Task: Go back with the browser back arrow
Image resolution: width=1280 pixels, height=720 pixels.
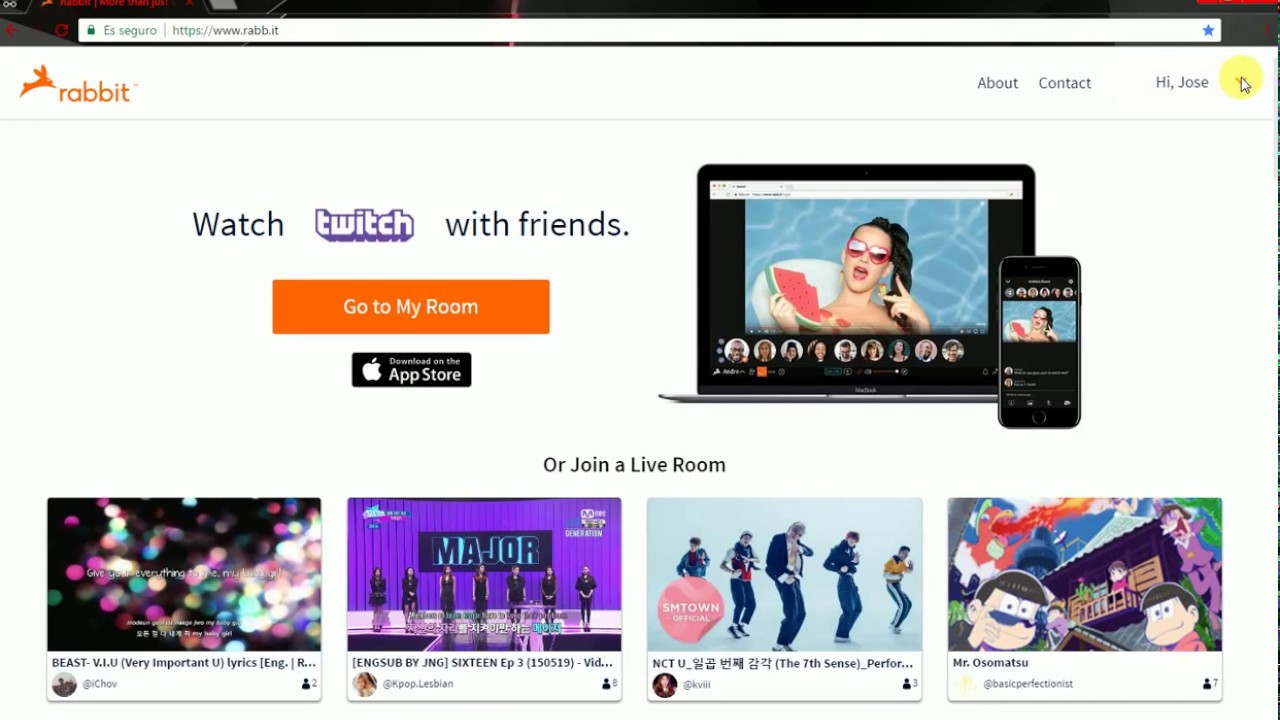Action: 12,30
